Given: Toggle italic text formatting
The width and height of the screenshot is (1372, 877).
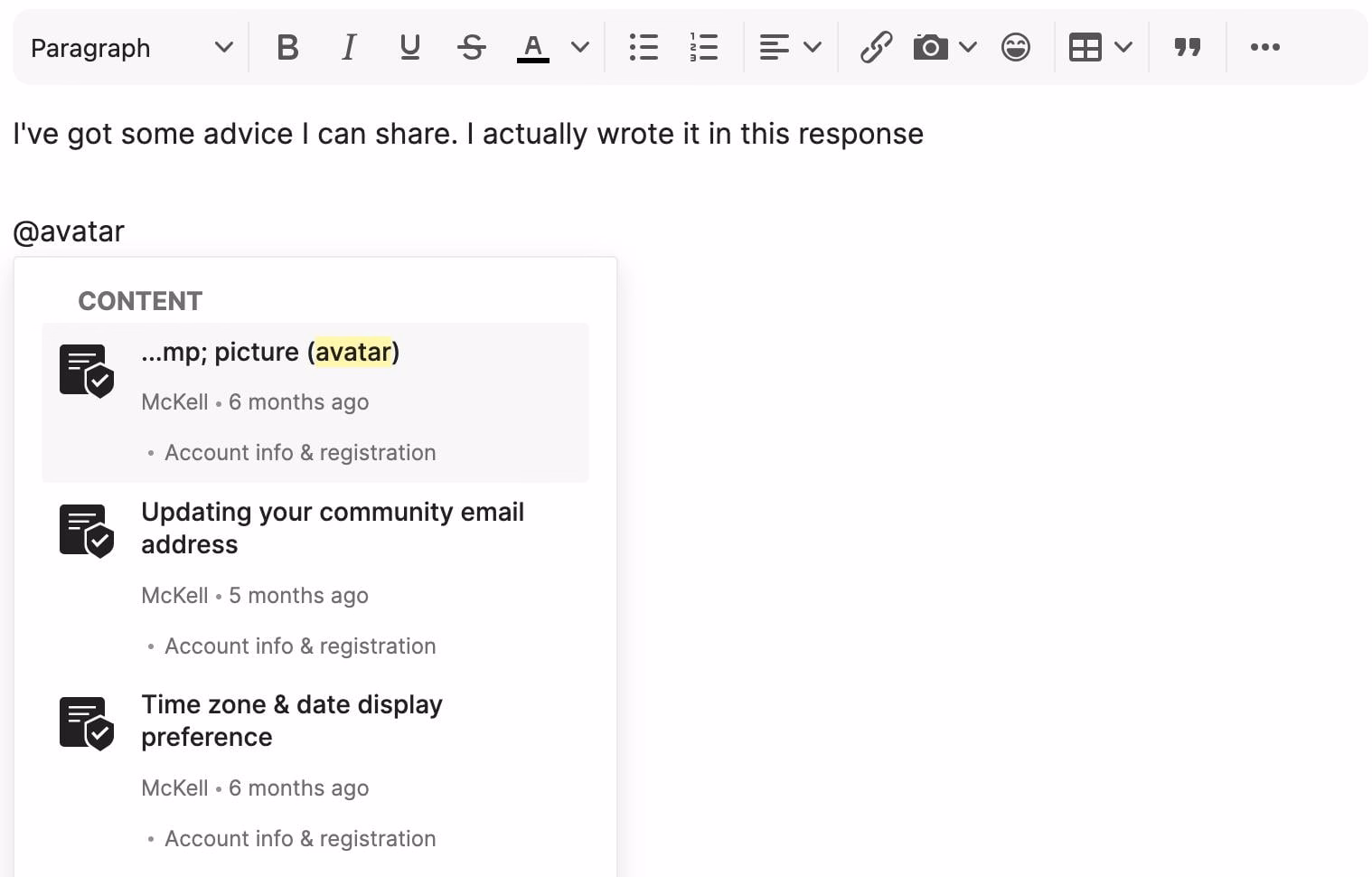Looking at the screenshot, I should (348, 47).
